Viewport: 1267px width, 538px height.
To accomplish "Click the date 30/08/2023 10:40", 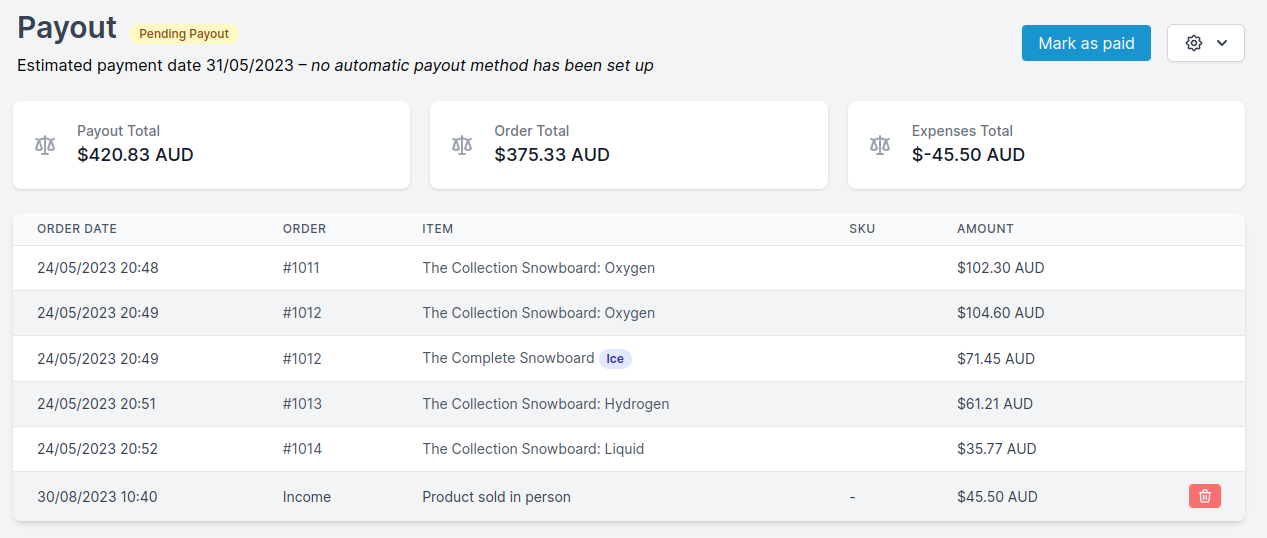I will point(97,497).
